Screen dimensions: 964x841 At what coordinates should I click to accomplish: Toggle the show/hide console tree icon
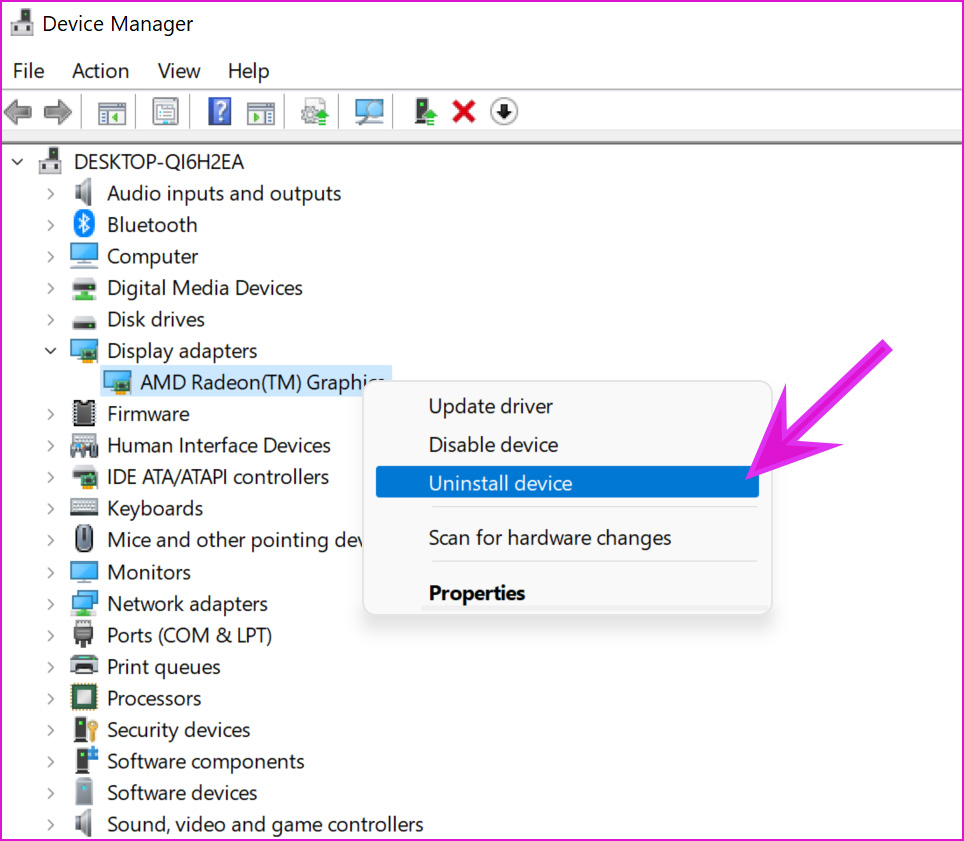pyautogui.click(x=111, y=113)
